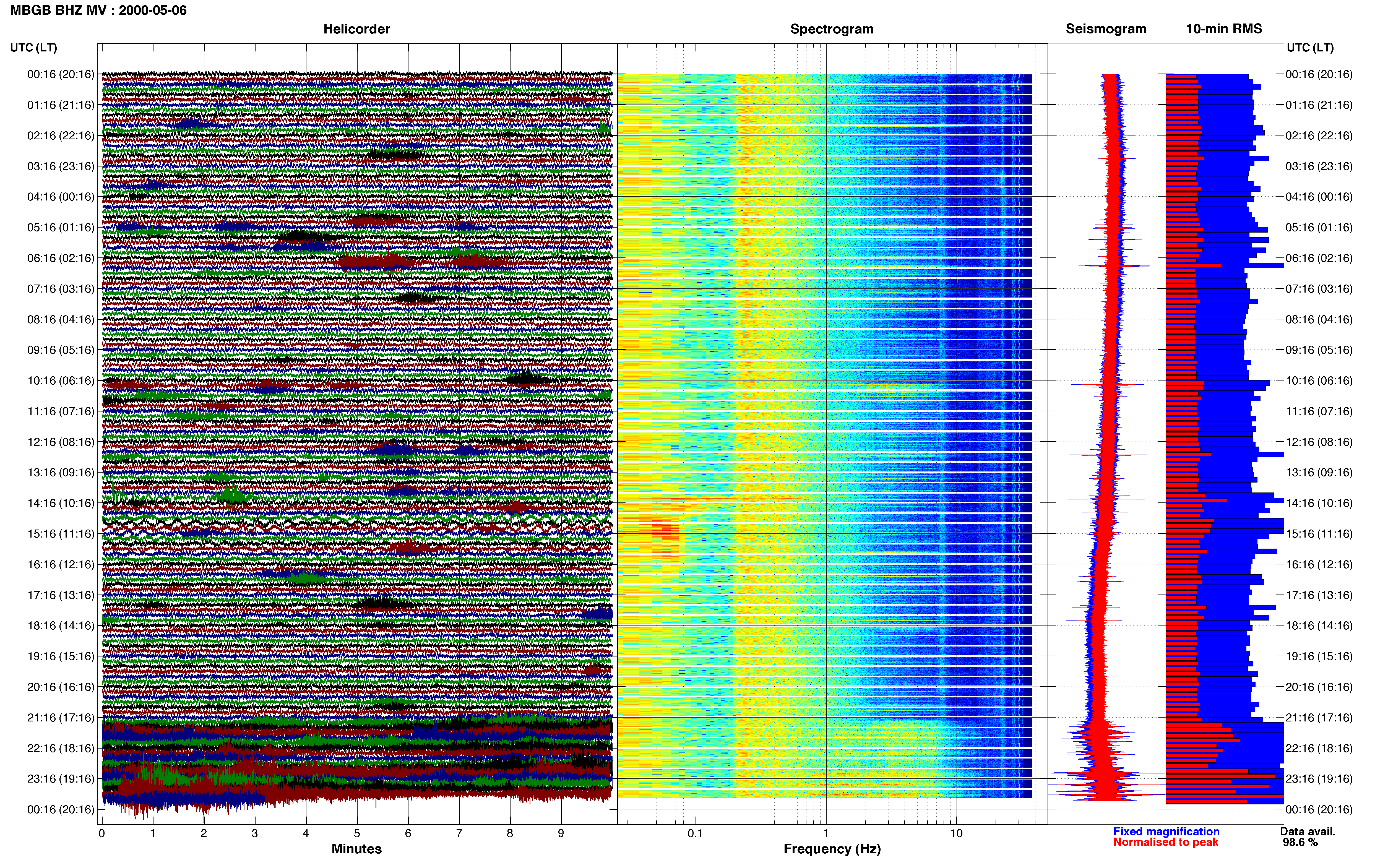The image size is (1388, 868).
Task: Click the minute 5 tick label
Action: [357, 833]
